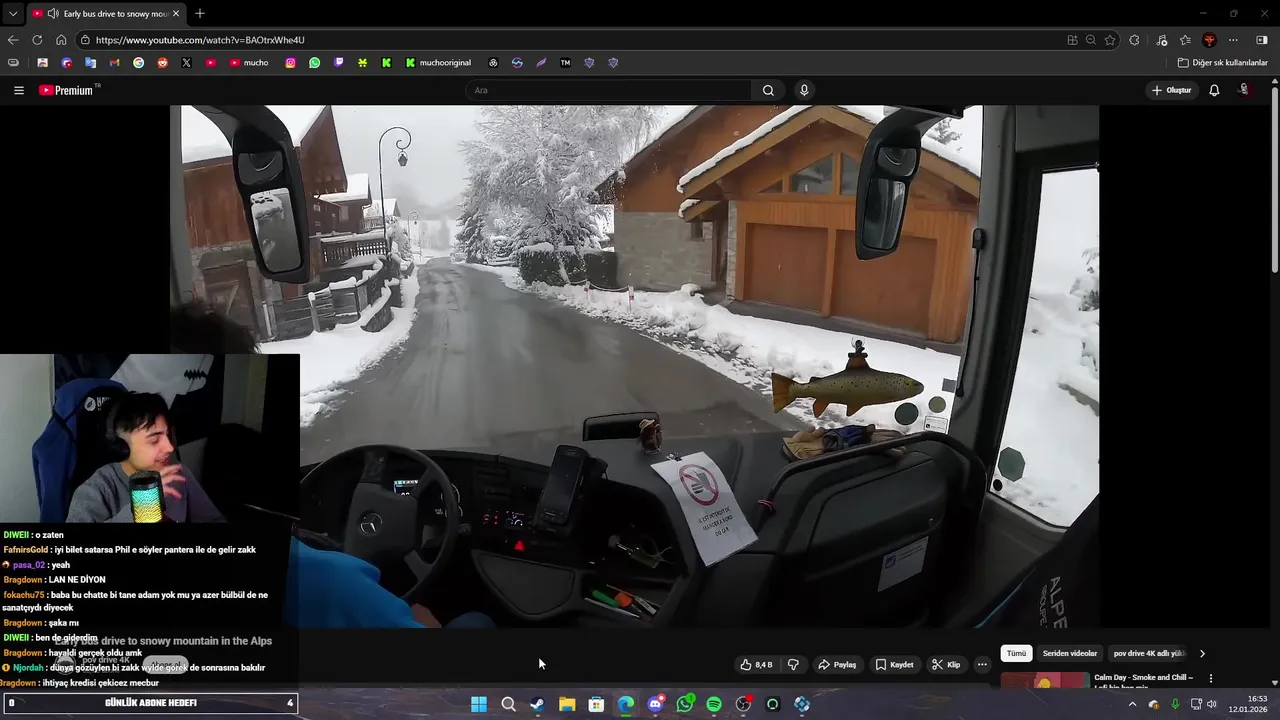Viewport: 1280px width, 720px height.
Task: Show hidden system tray icons
Action: pyautogui.click(x=1132, y=704)
